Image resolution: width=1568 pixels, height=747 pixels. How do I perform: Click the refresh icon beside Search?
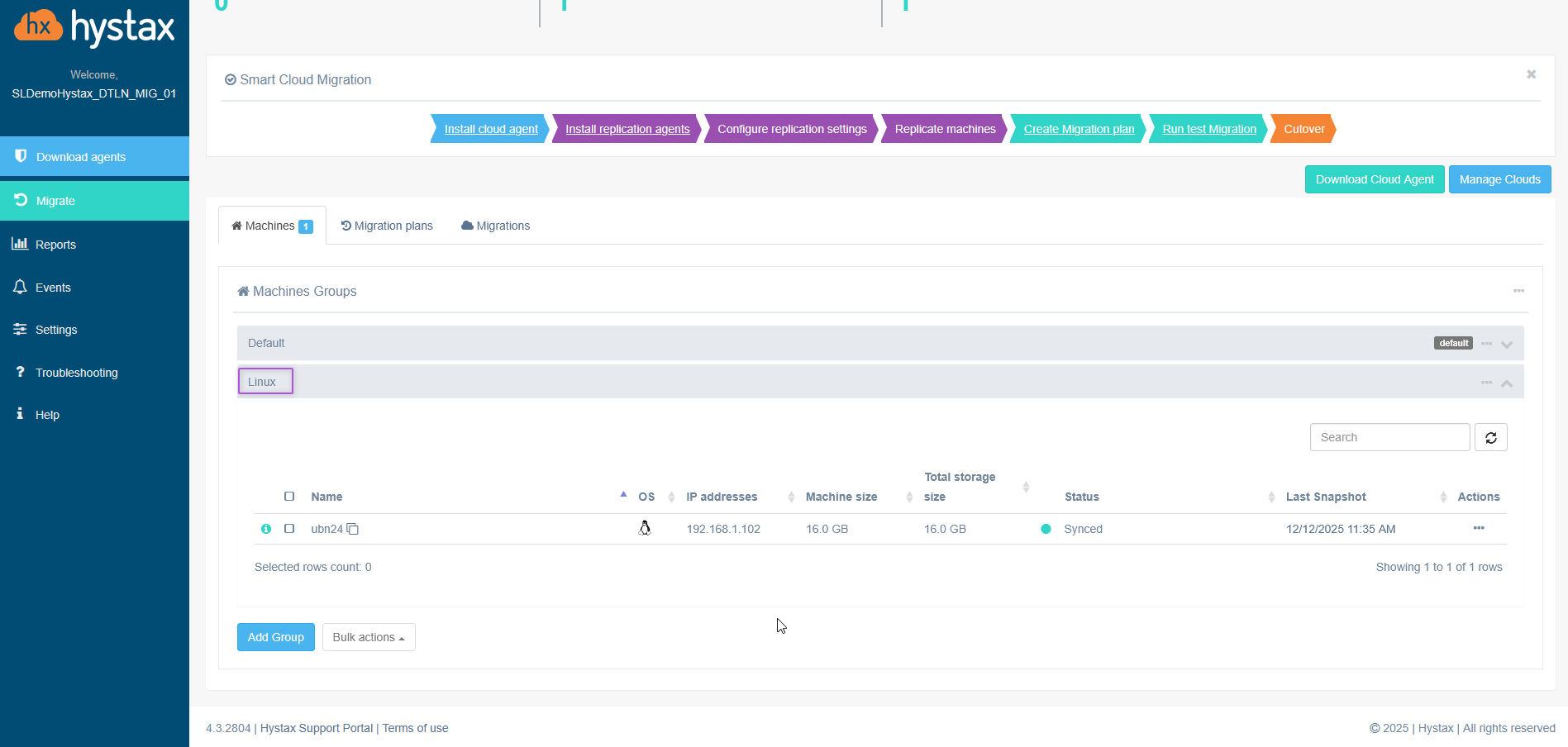[1490, 438]
